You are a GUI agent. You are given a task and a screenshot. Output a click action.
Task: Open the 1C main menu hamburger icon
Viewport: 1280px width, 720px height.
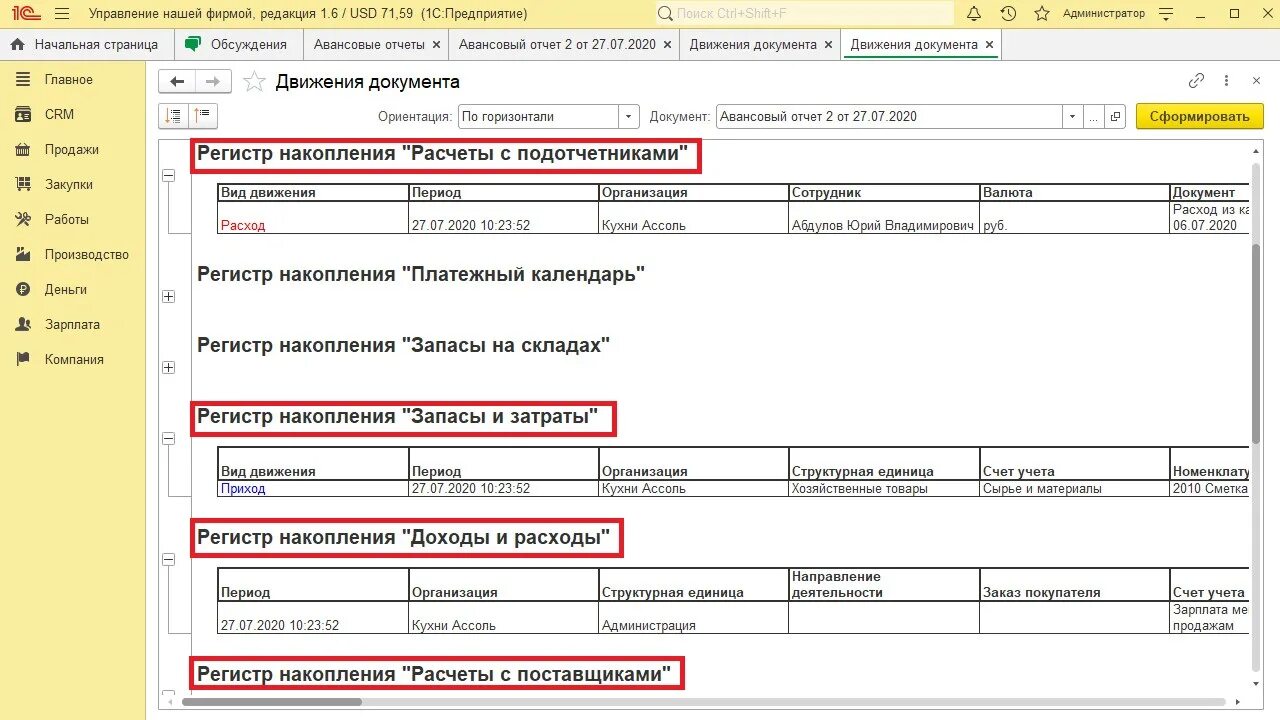[x=62, y=14]
